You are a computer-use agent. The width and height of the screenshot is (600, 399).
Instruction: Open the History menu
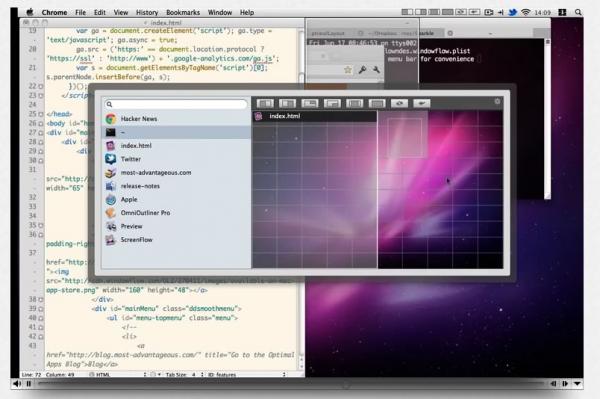coord(147,13)
